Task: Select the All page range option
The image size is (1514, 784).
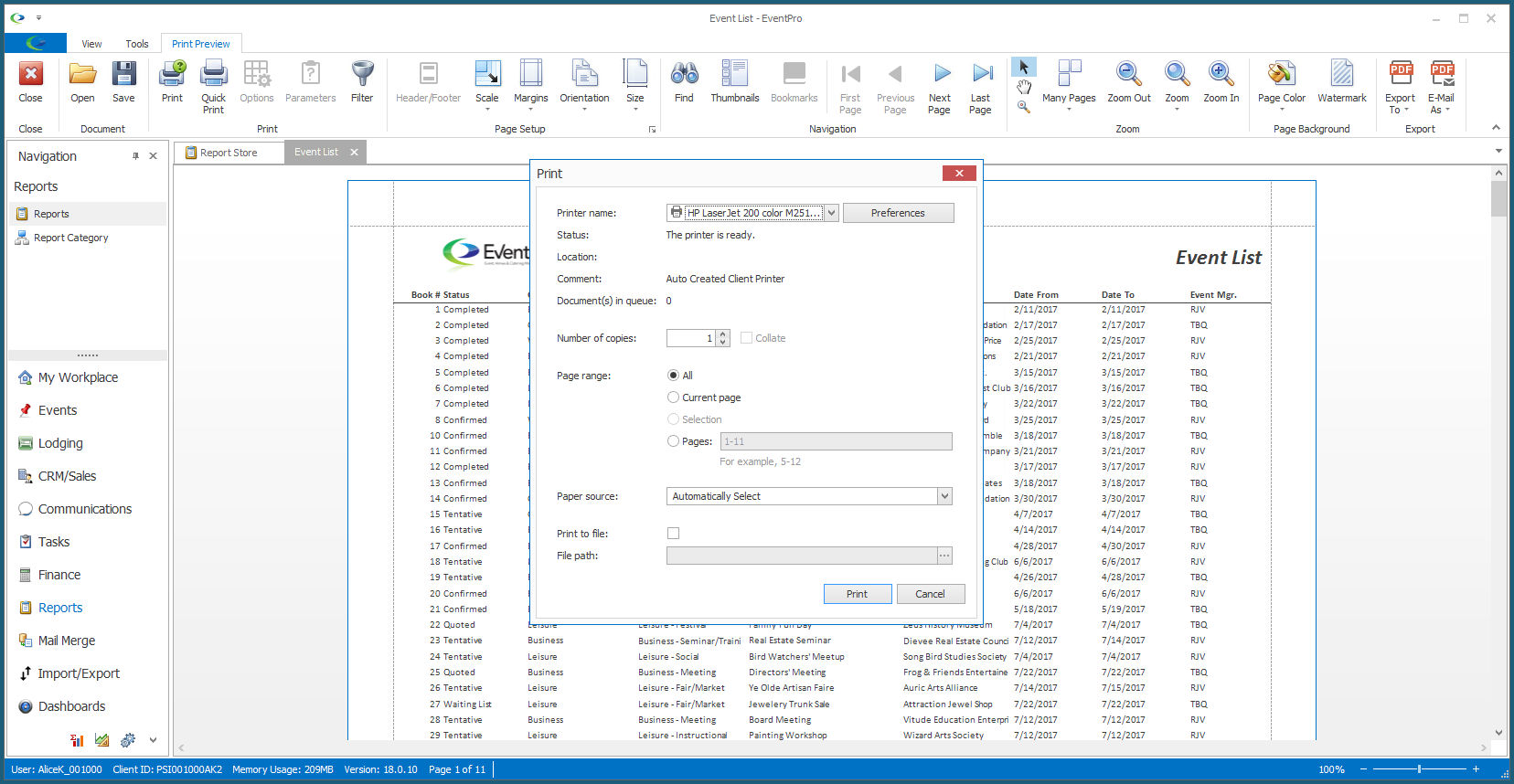Action: pos(673,376)
